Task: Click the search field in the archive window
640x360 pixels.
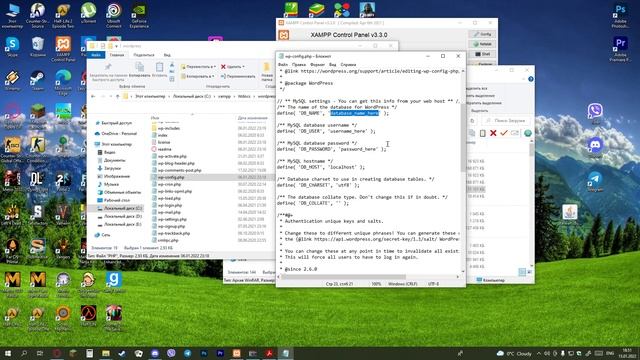Action: click(x=507, y=121)
